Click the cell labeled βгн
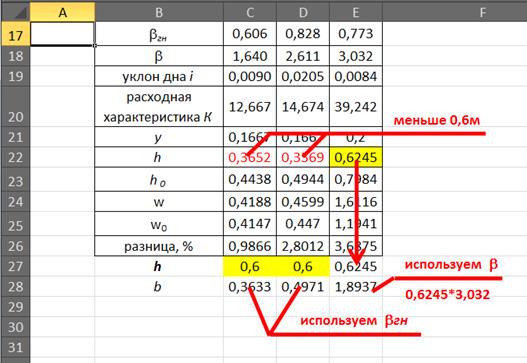 pos(159,34)
